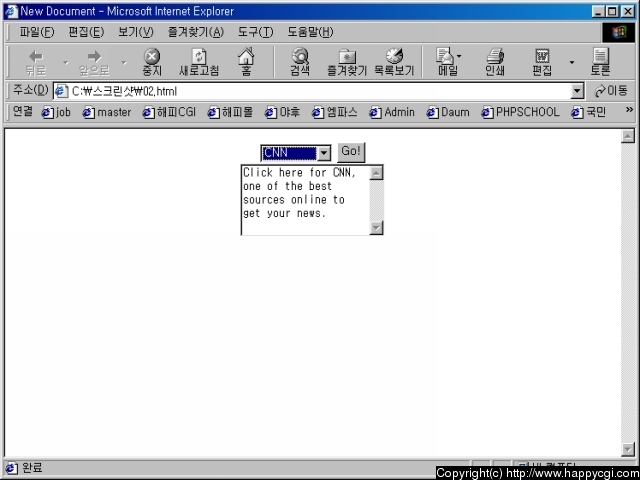Open the PHPSCHOOL link in links bar
The width and height of the screenshot is (640, 480).
520,112
